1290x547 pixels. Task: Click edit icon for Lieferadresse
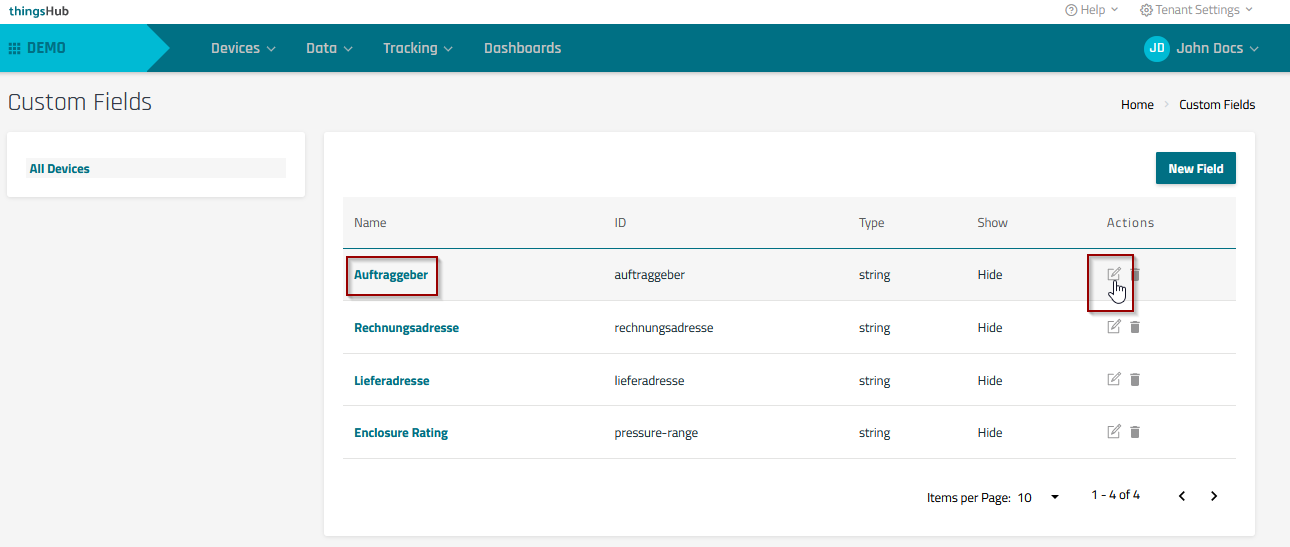(1114, 379)
